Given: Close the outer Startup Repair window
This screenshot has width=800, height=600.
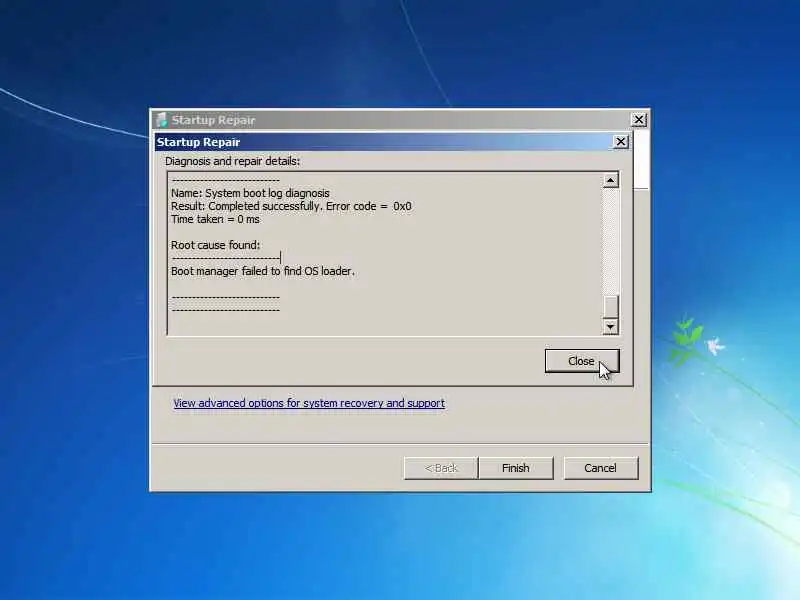Looking at the screenshot, I should (x=639, y=120).
